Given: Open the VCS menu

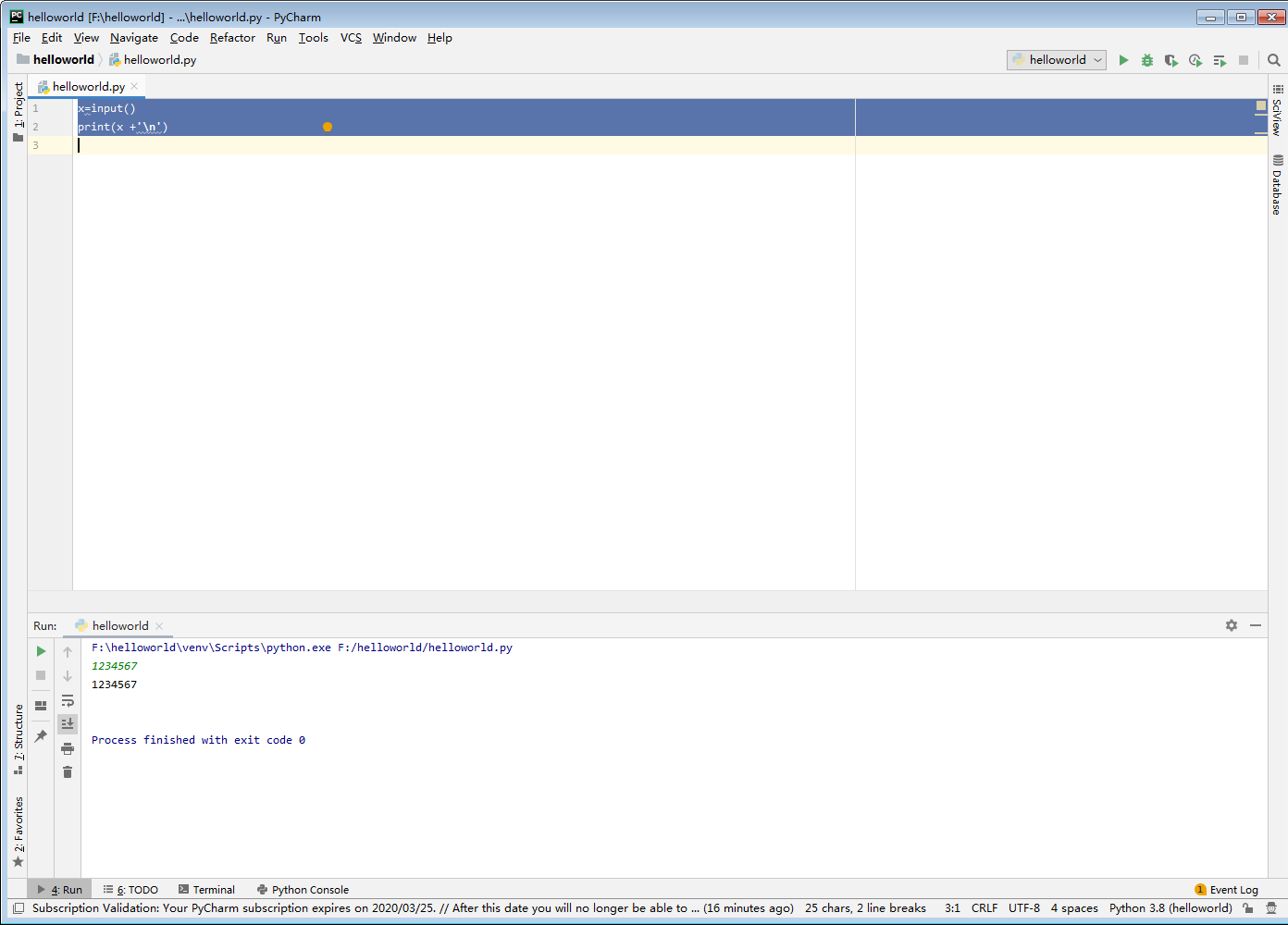Looking at the screenshot, I should click(351, 38).
